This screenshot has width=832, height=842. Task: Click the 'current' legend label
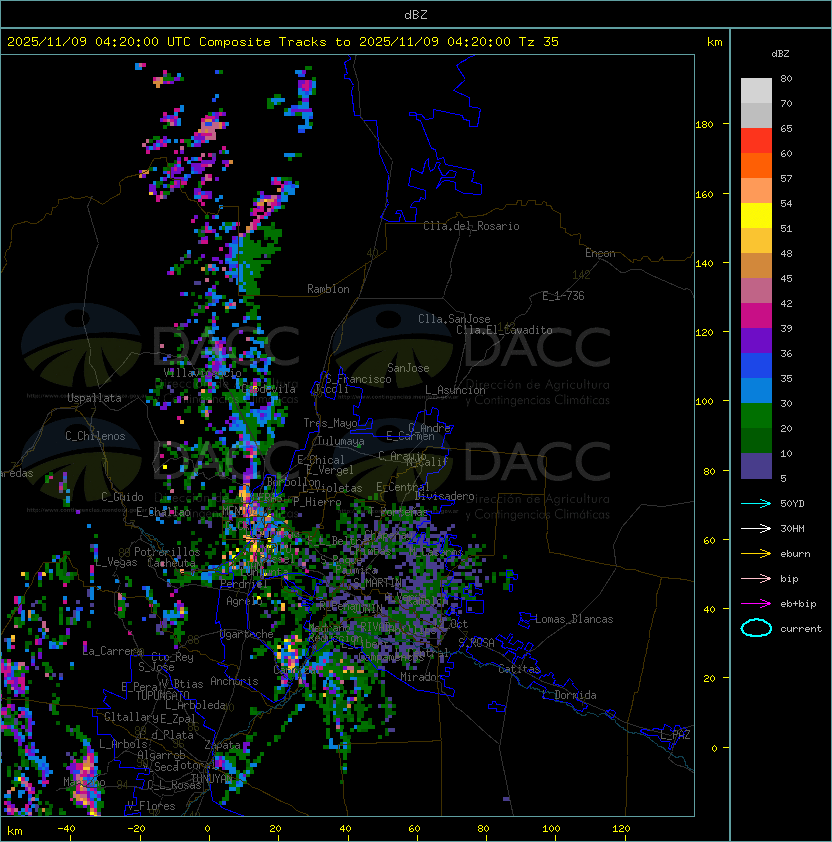(801, 629)
